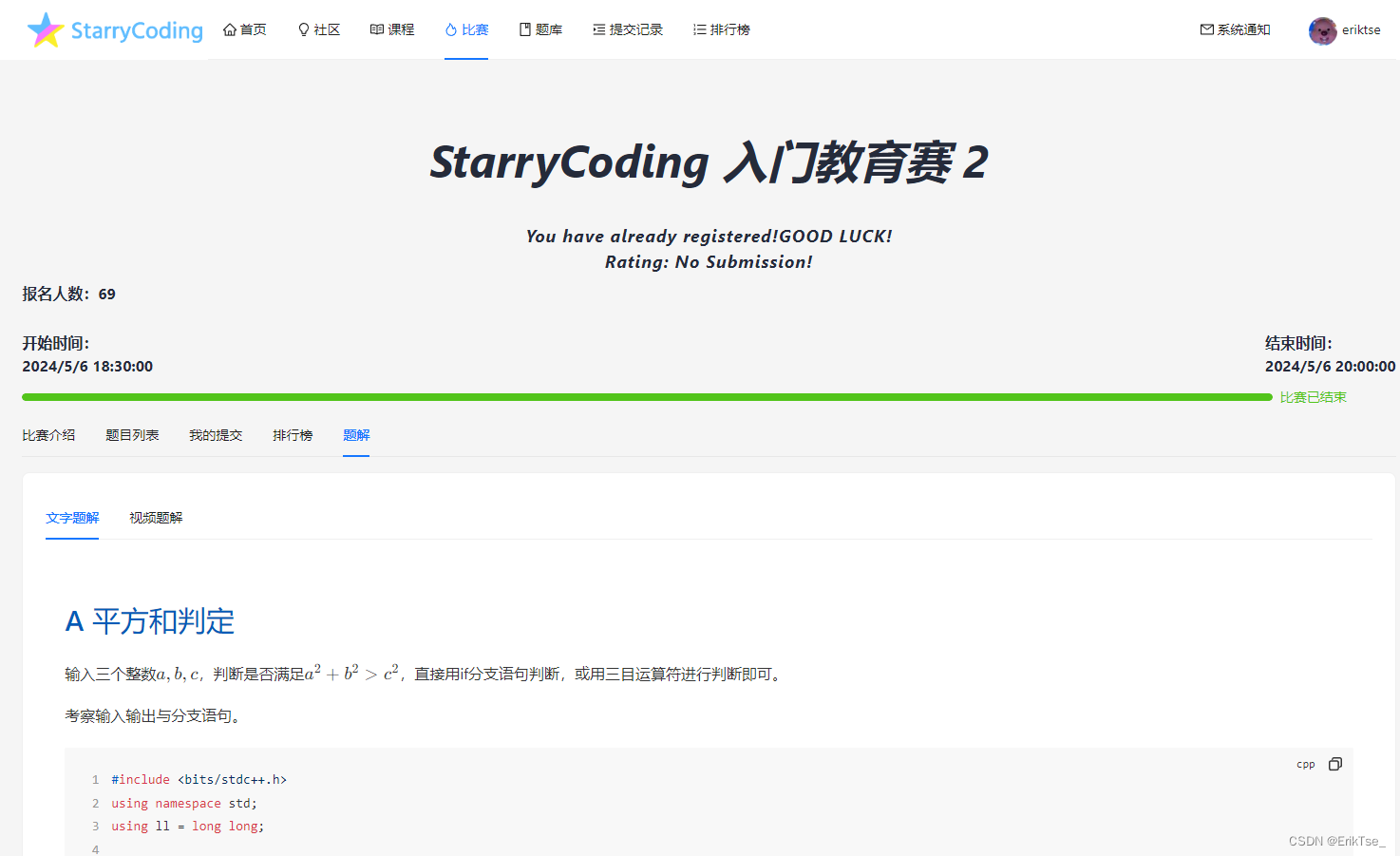Viewport: 1400px width, 856px height.
Task: View the 排行榜 contest tab
Action: pyautogui.click(x=293, y=434)
